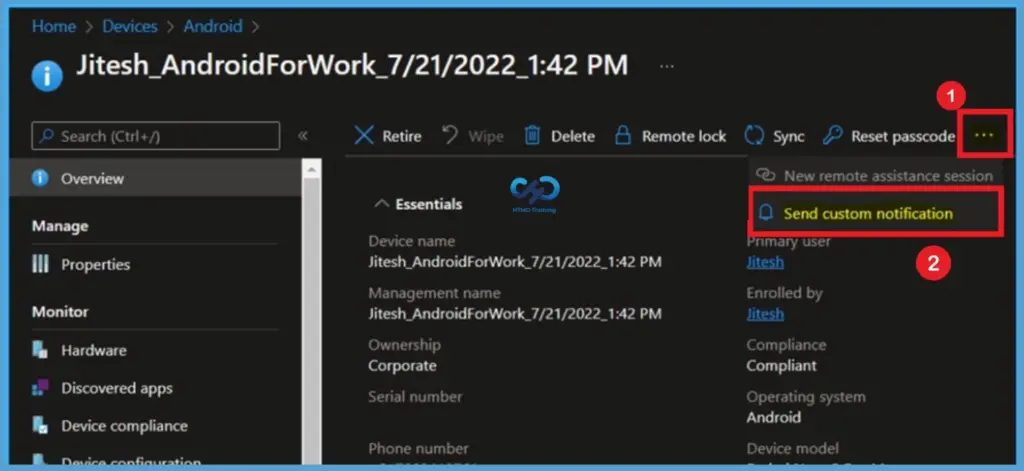
Task: Go to Android breadcrumb
Action: 213,26
